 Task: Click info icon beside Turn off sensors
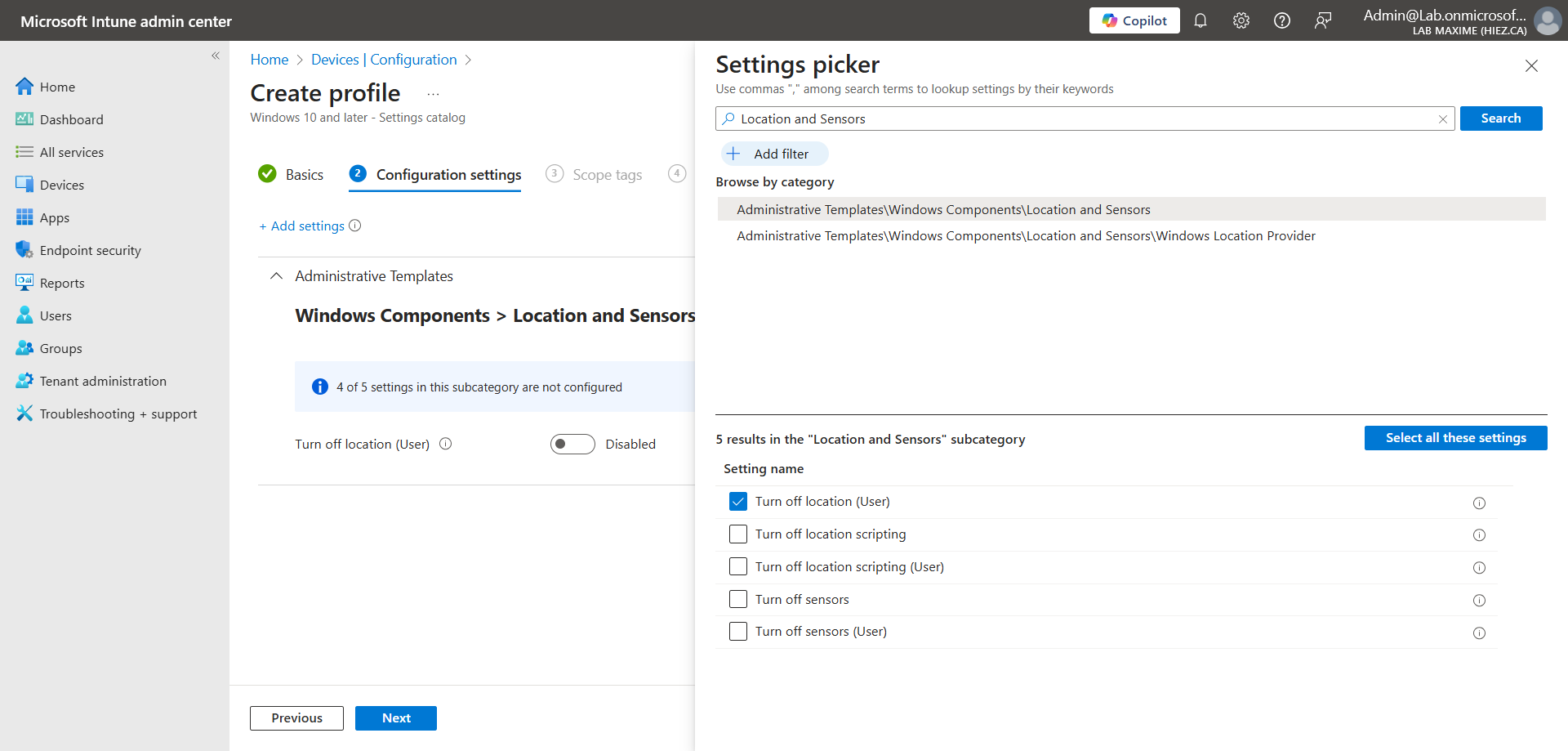coord(1478,601)
